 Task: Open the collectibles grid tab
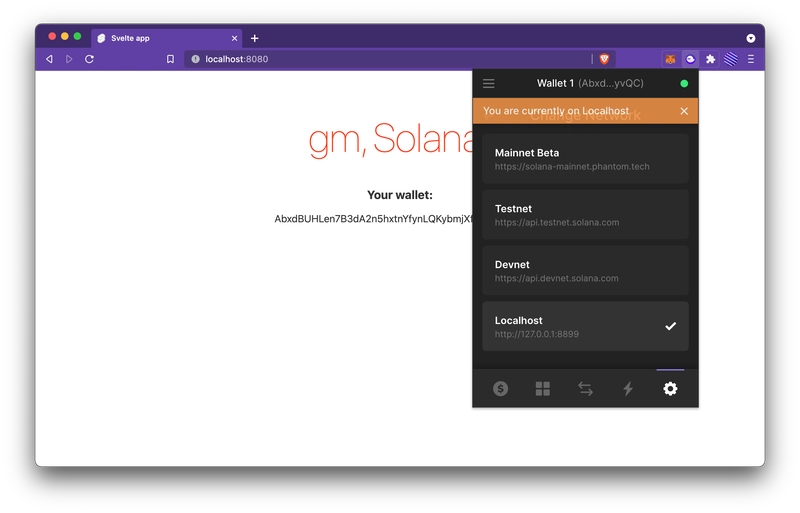click(543, 389)
